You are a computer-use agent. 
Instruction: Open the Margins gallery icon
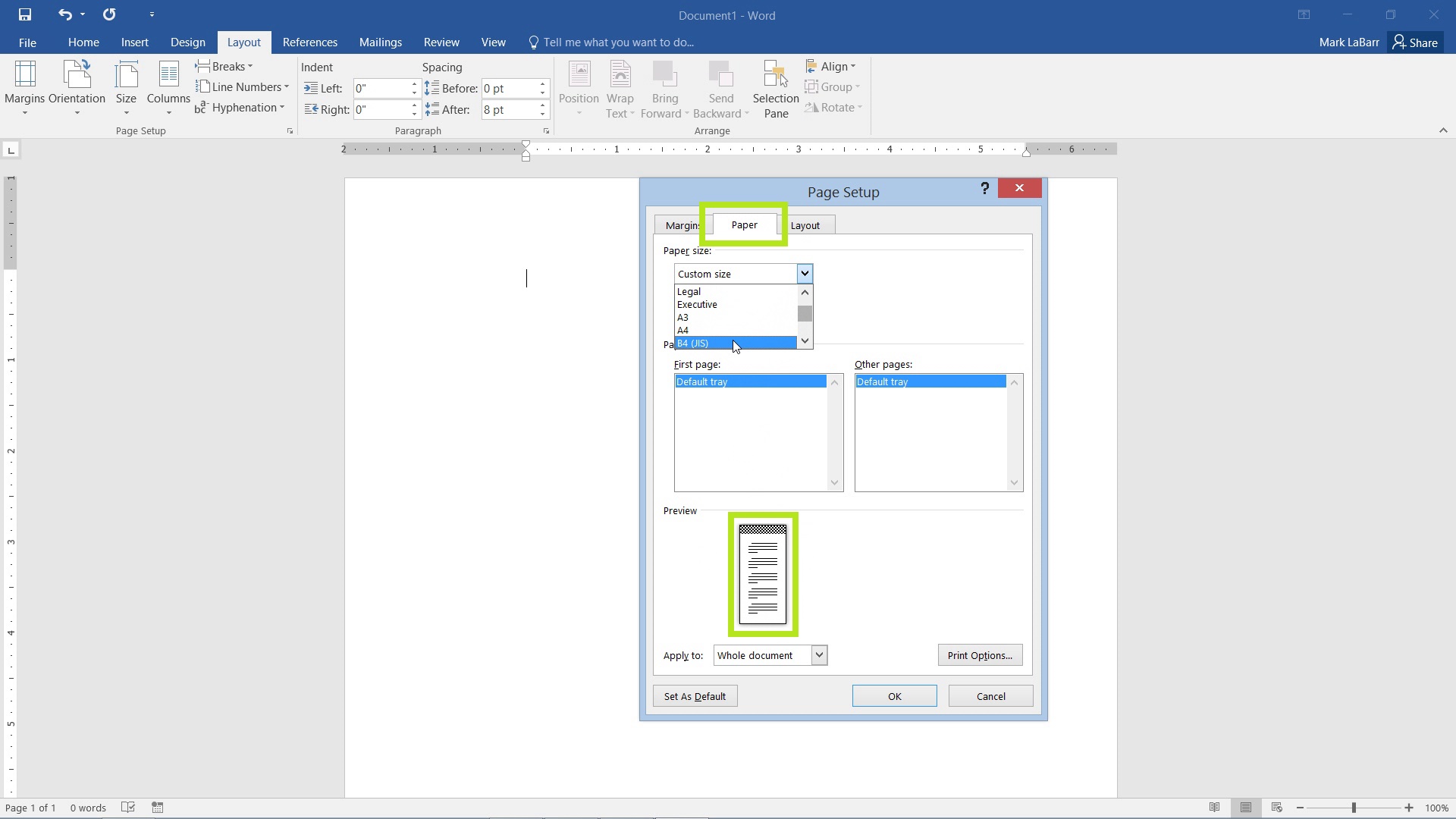25,83
